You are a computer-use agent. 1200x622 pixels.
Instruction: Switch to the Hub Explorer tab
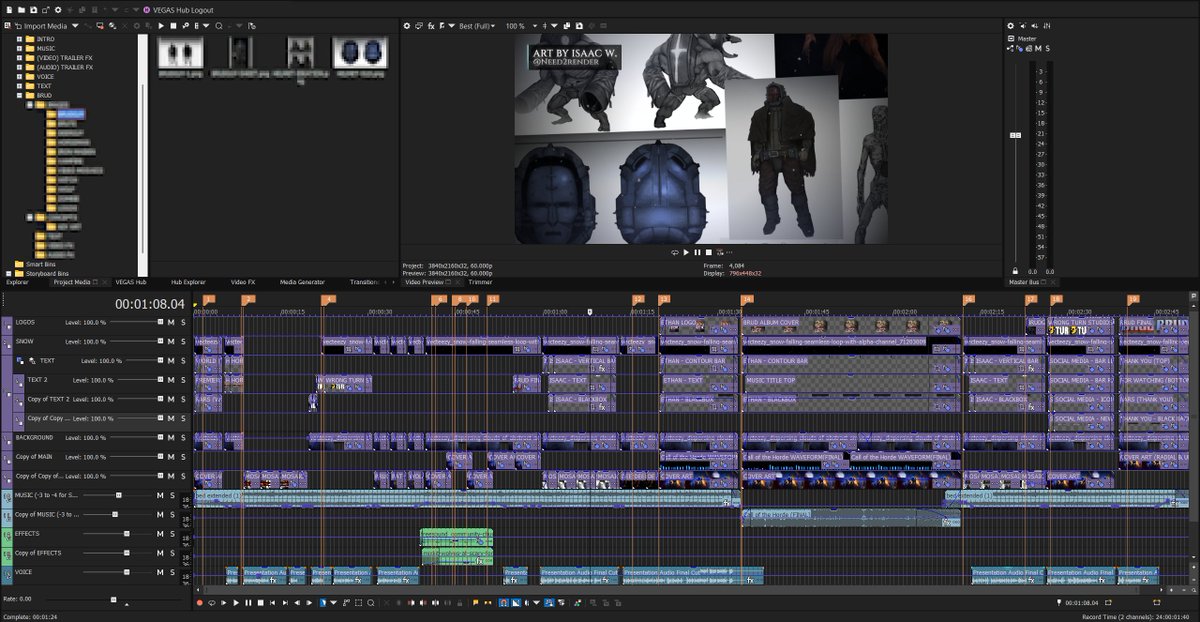[x=188, y=282]
